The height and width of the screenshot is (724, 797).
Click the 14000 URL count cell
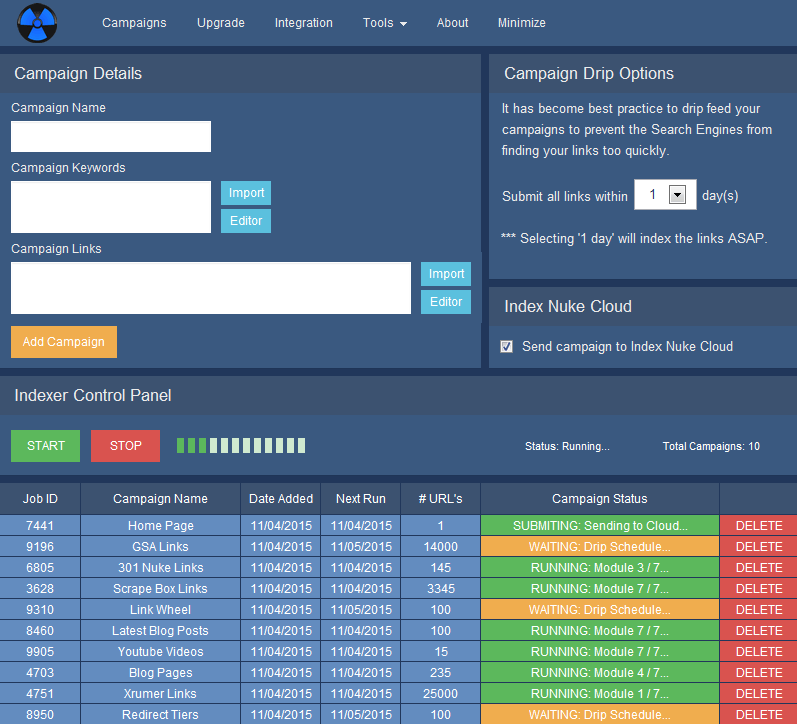click(x=441, y=547)
